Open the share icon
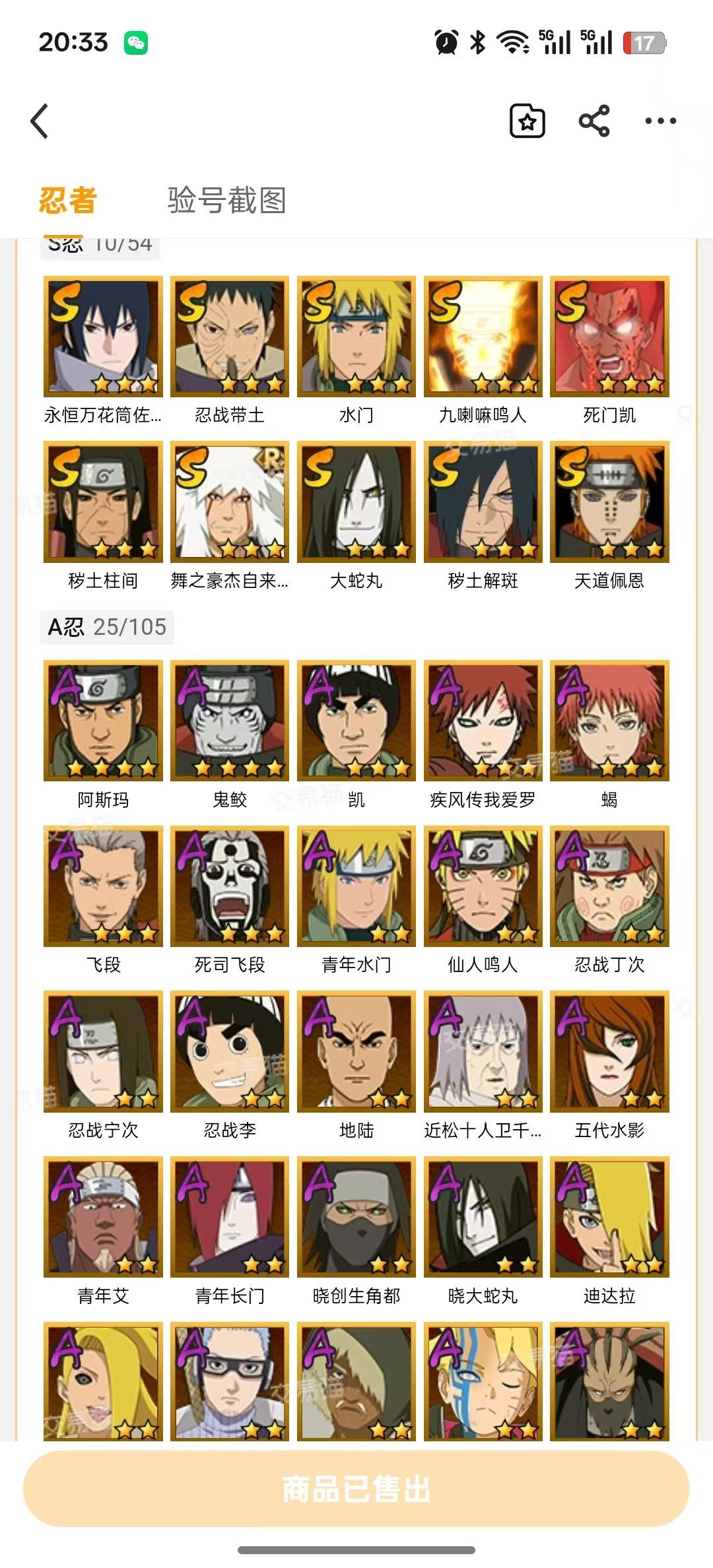Screen dimensions: 713x1568 594,121
